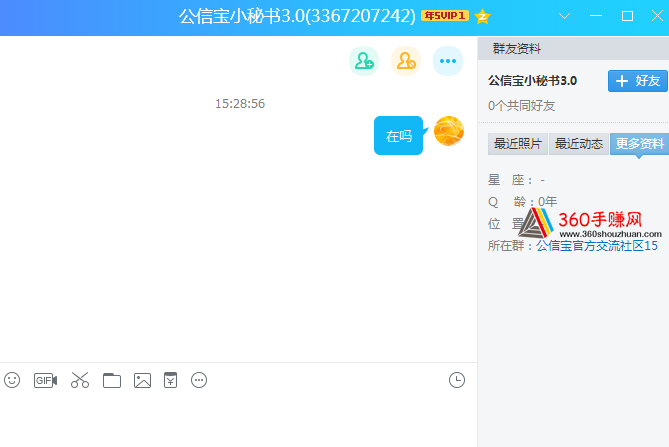This screenshot has width=669, height=447.
Task: Click the 星座 entry
Action: tap(516, 180)
